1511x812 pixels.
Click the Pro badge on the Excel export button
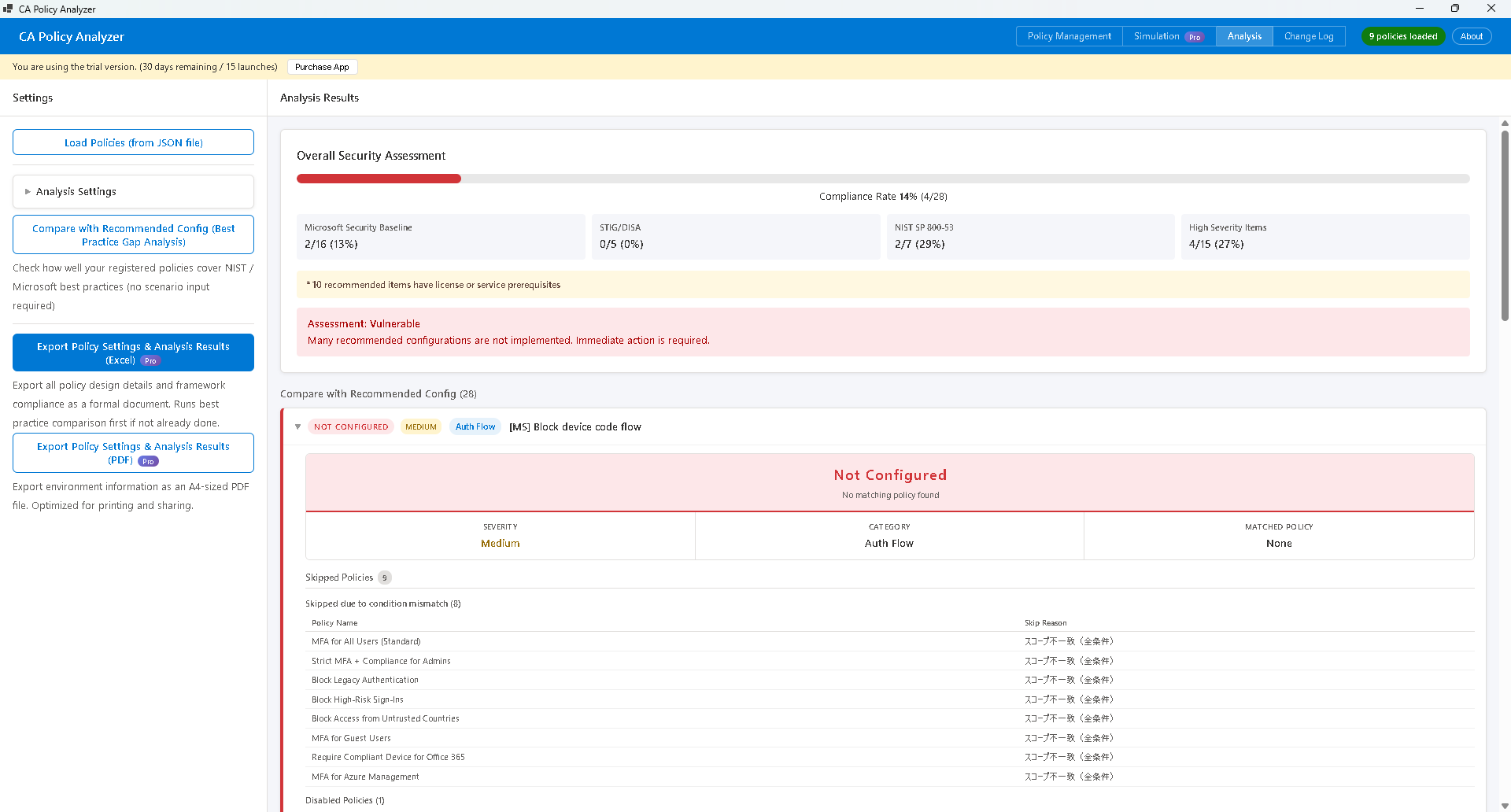coord(150,360)
